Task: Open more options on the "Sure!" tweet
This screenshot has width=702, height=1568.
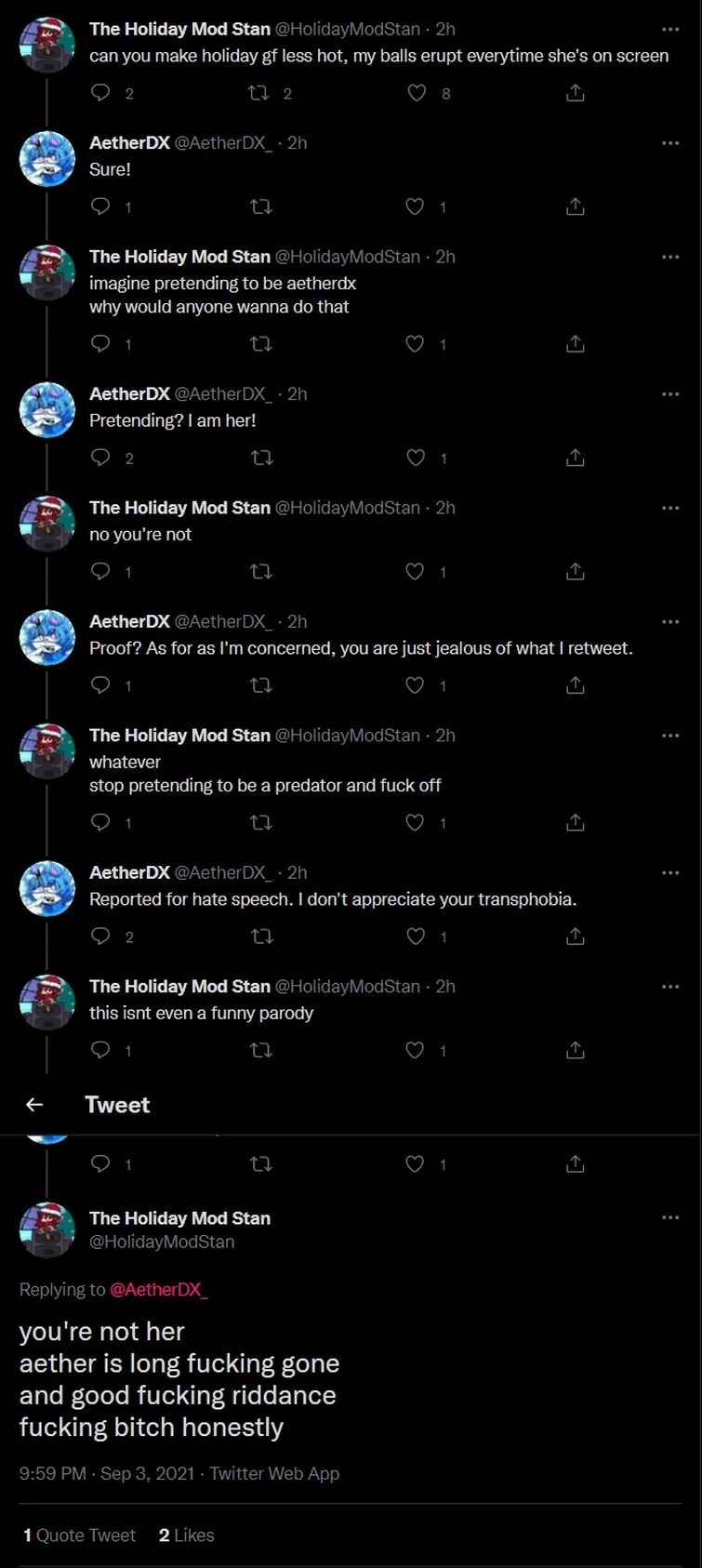Action: coord(670,143)
